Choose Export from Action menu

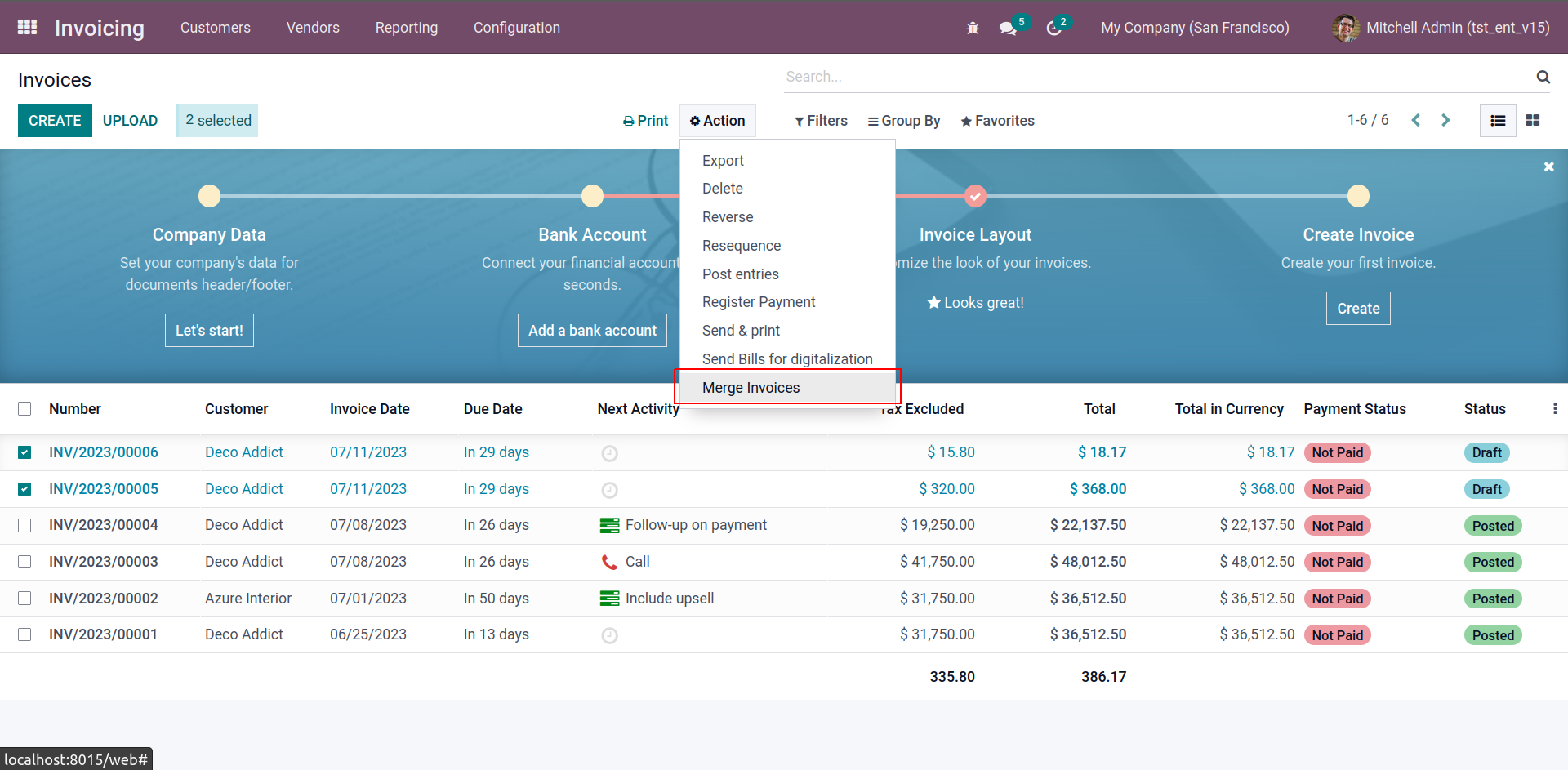click(x=787, y=161)
